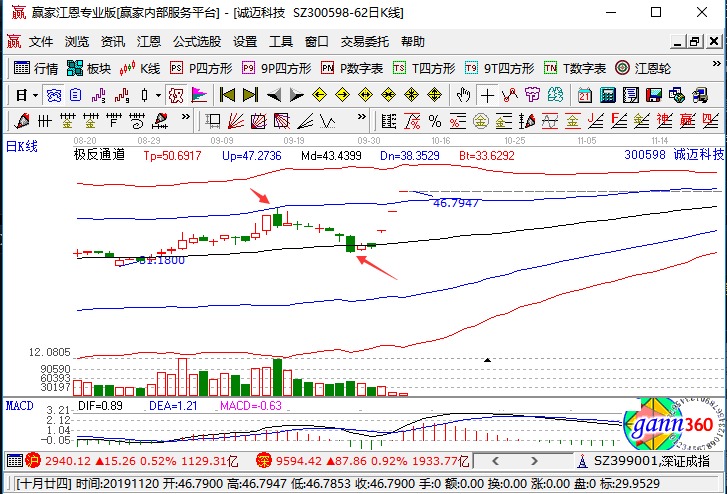Open the 文件 menu
The image size is (727, 494).
point(41,42)
